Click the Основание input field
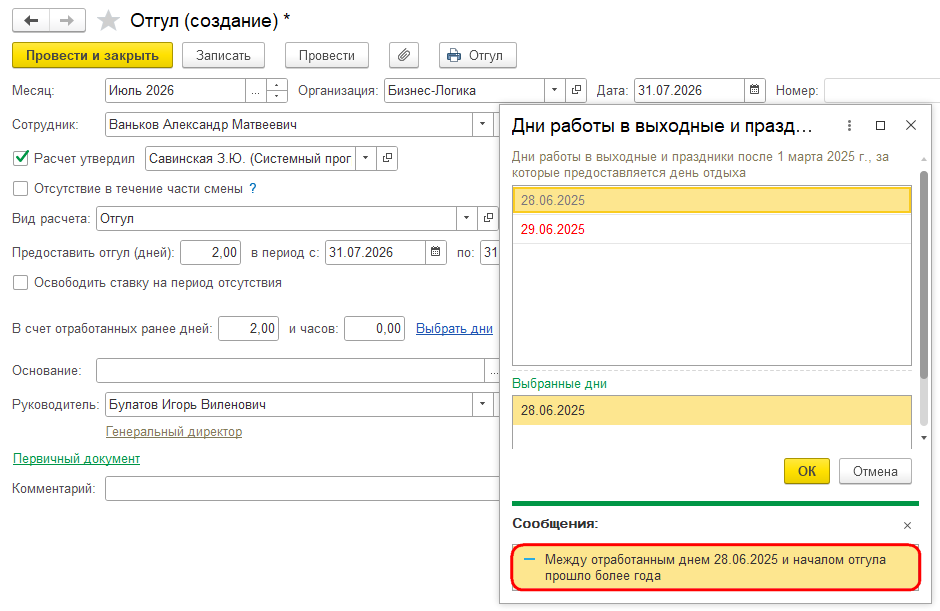 290,371
